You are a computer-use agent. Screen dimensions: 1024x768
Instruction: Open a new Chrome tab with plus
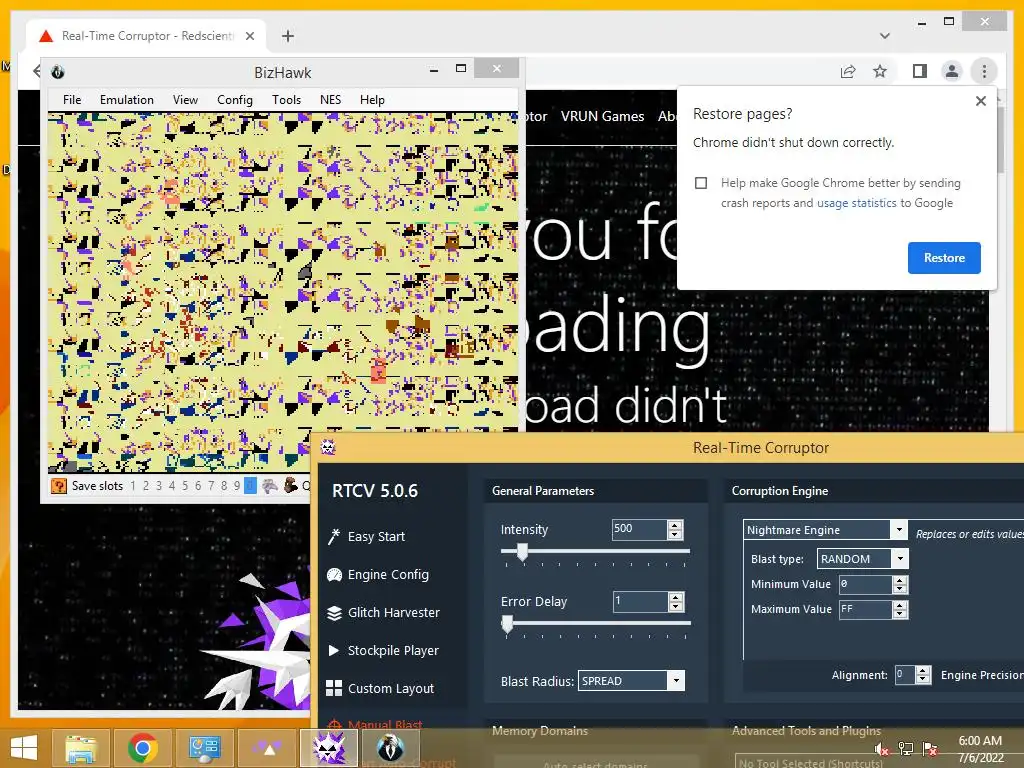click(x=288, y=36)
